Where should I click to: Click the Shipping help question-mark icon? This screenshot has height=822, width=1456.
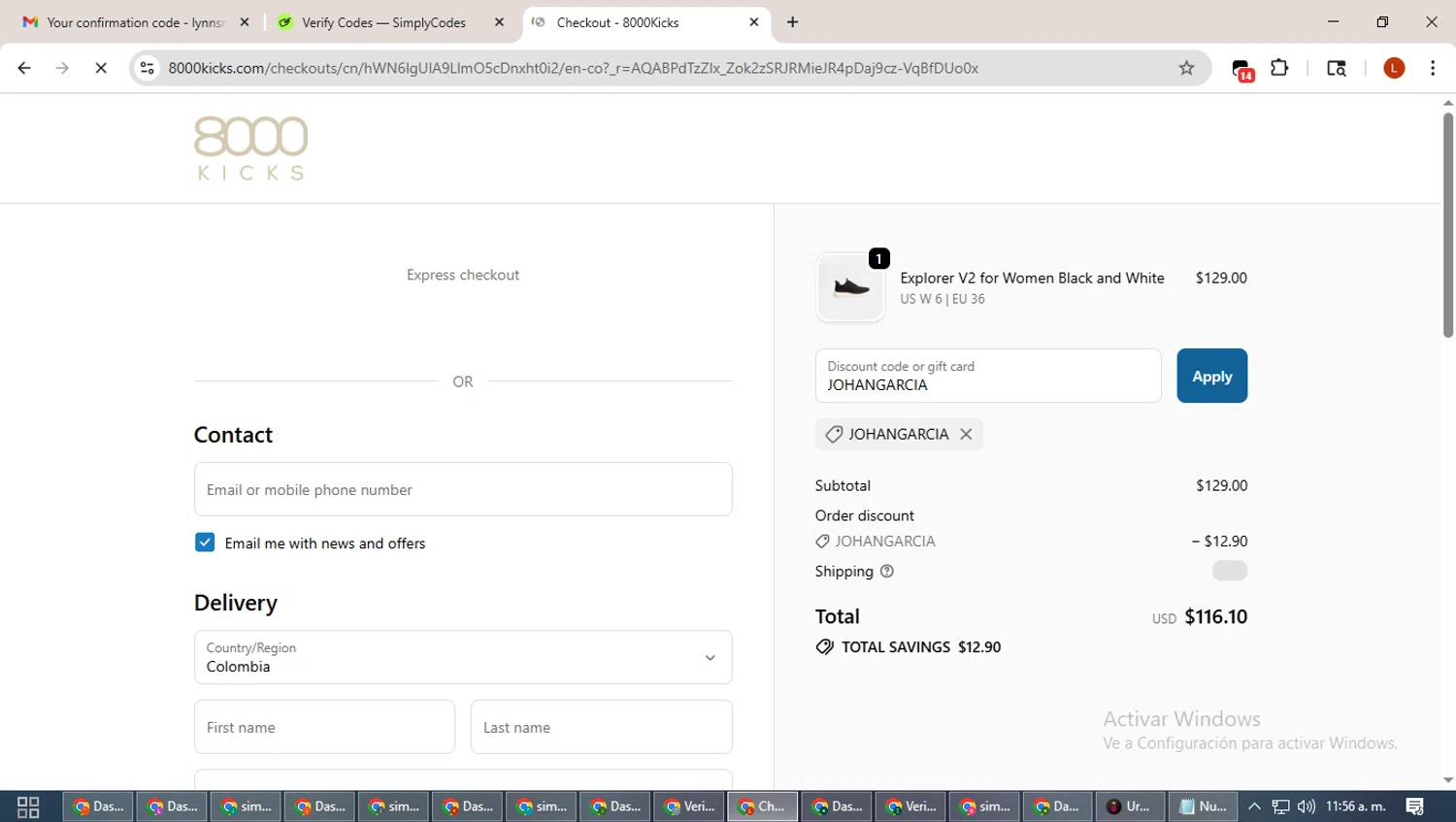tap(886, 572)
